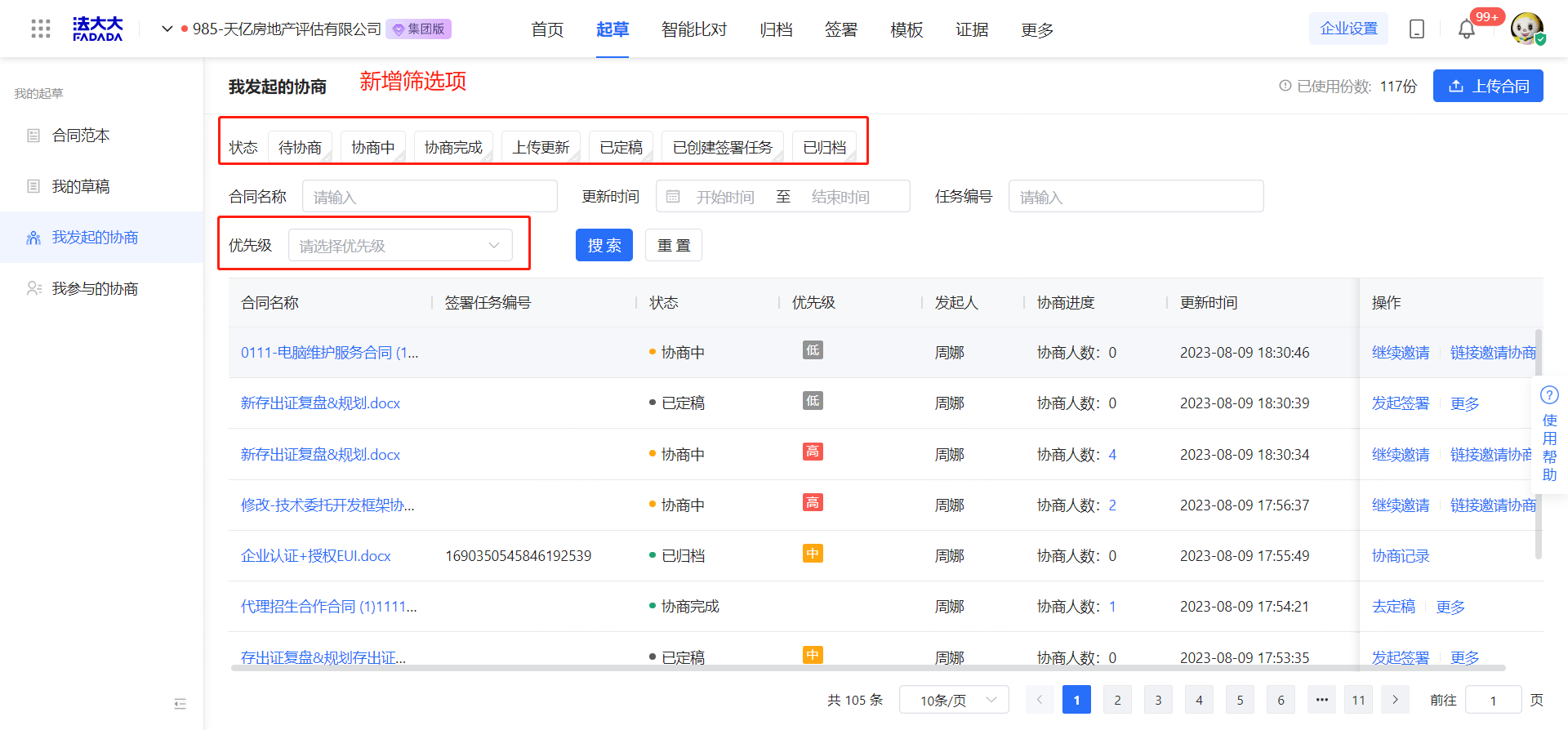
Task: Expand the company switcher chevron
Action: (167, 29)
